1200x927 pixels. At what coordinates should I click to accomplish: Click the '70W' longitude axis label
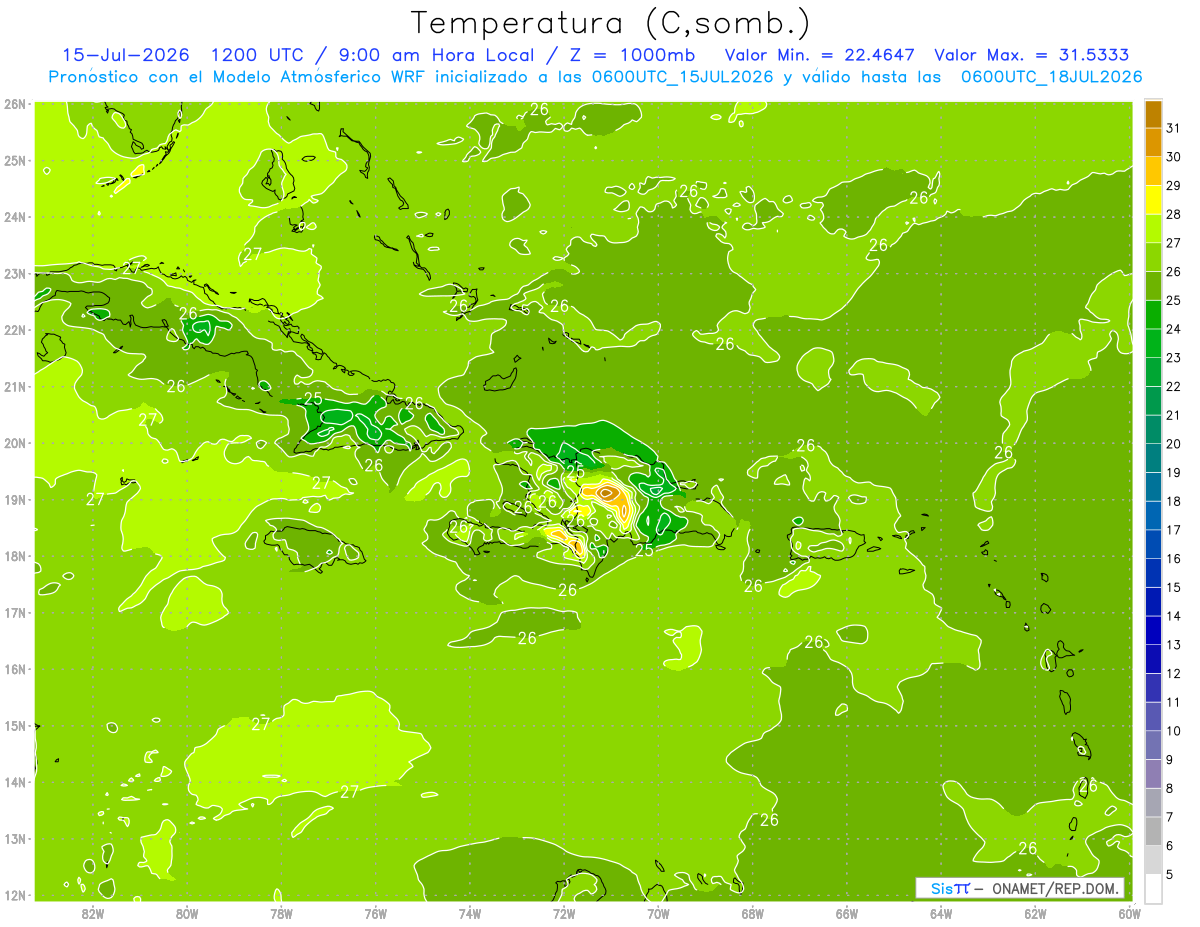click(658, 912)
